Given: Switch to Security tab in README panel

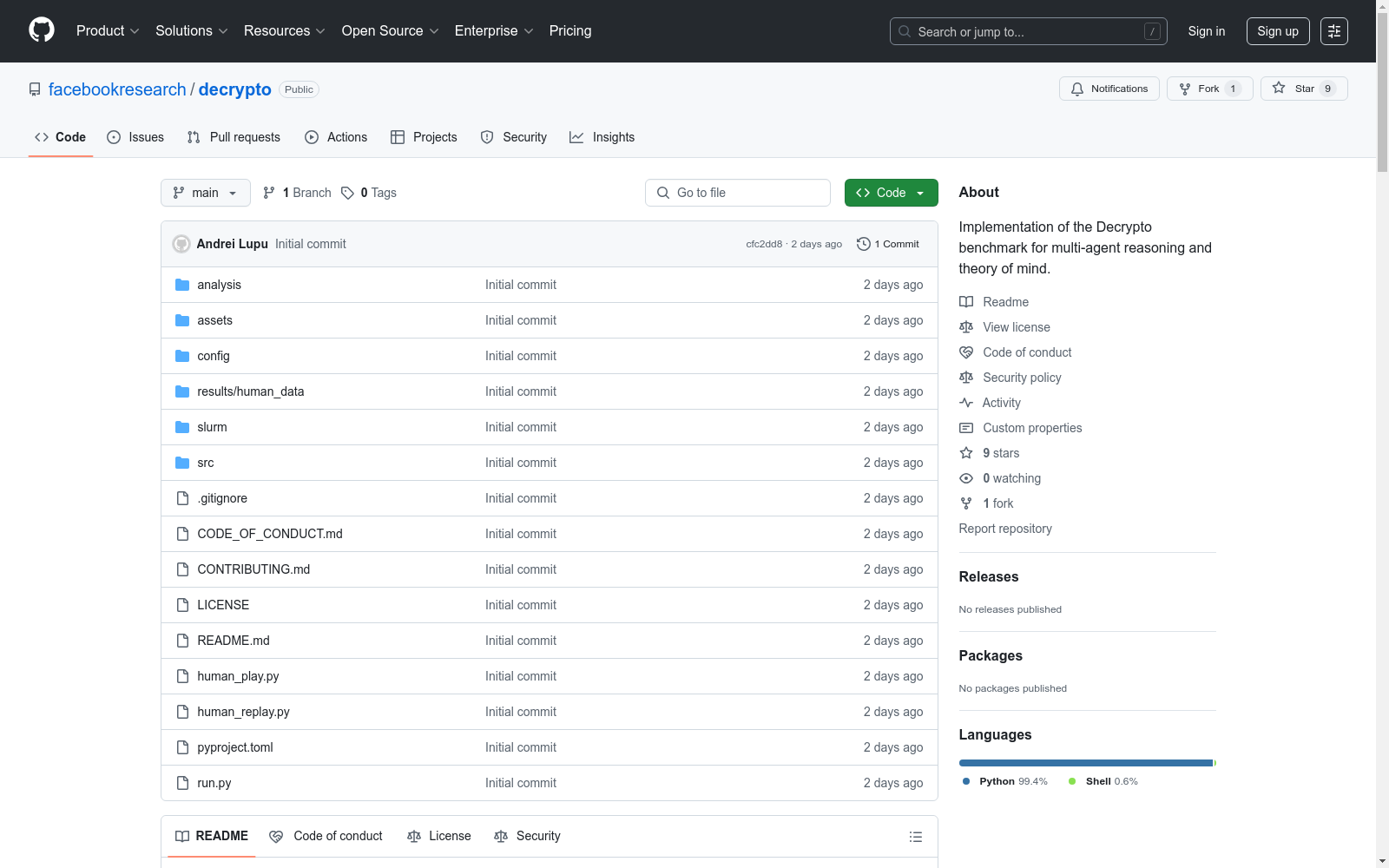Looking at the screenshot, I should point(527,836).
